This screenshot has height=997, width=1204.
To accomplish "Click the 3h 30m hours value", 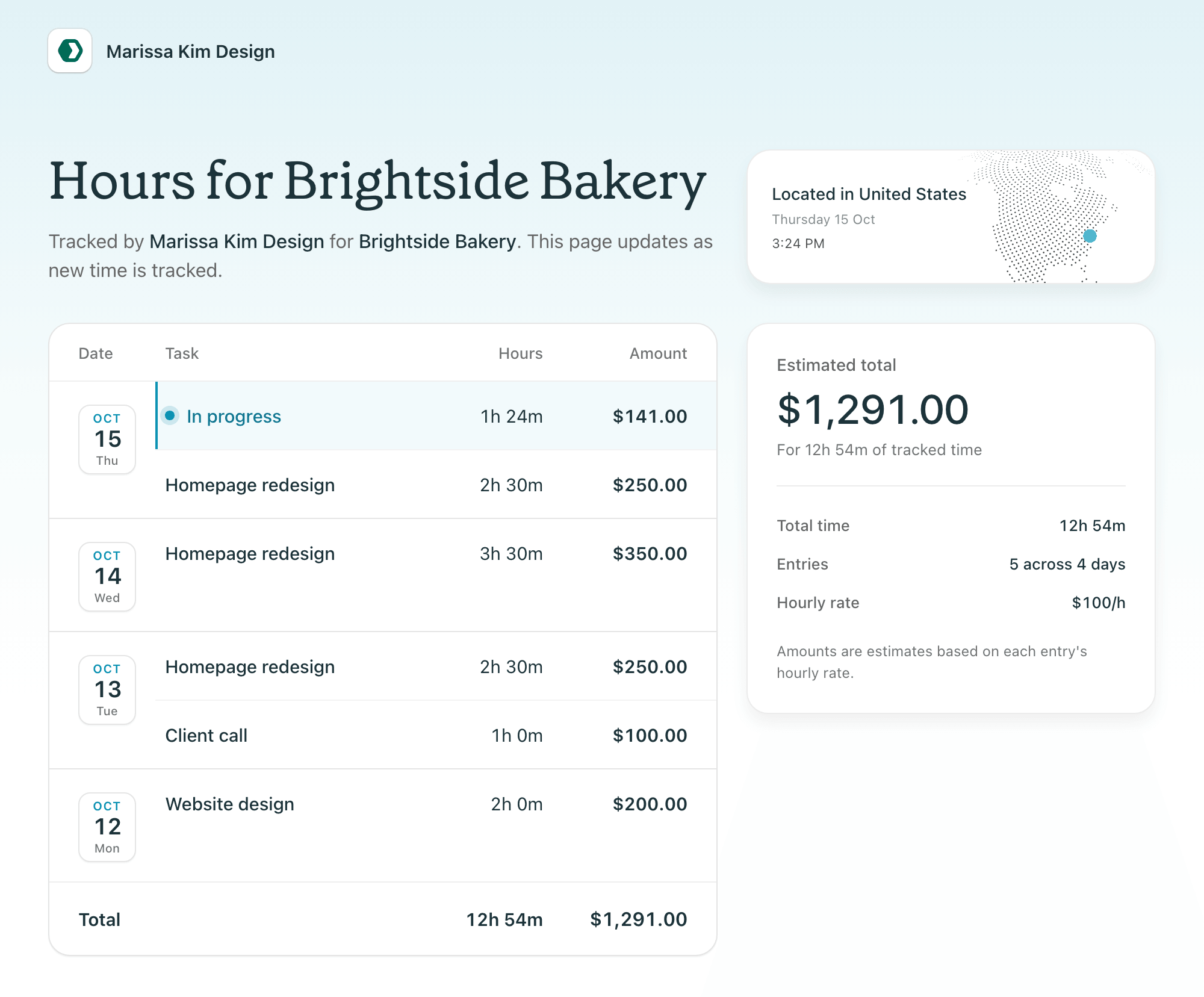I will [x=511, y=554].
